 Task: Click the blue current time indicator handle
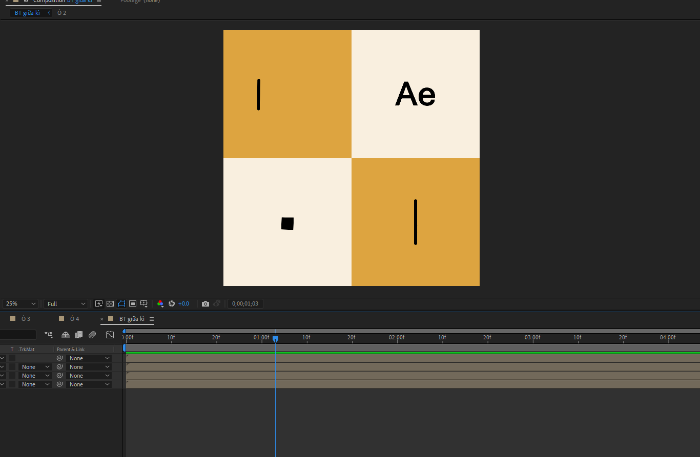(x=275, y=339)
